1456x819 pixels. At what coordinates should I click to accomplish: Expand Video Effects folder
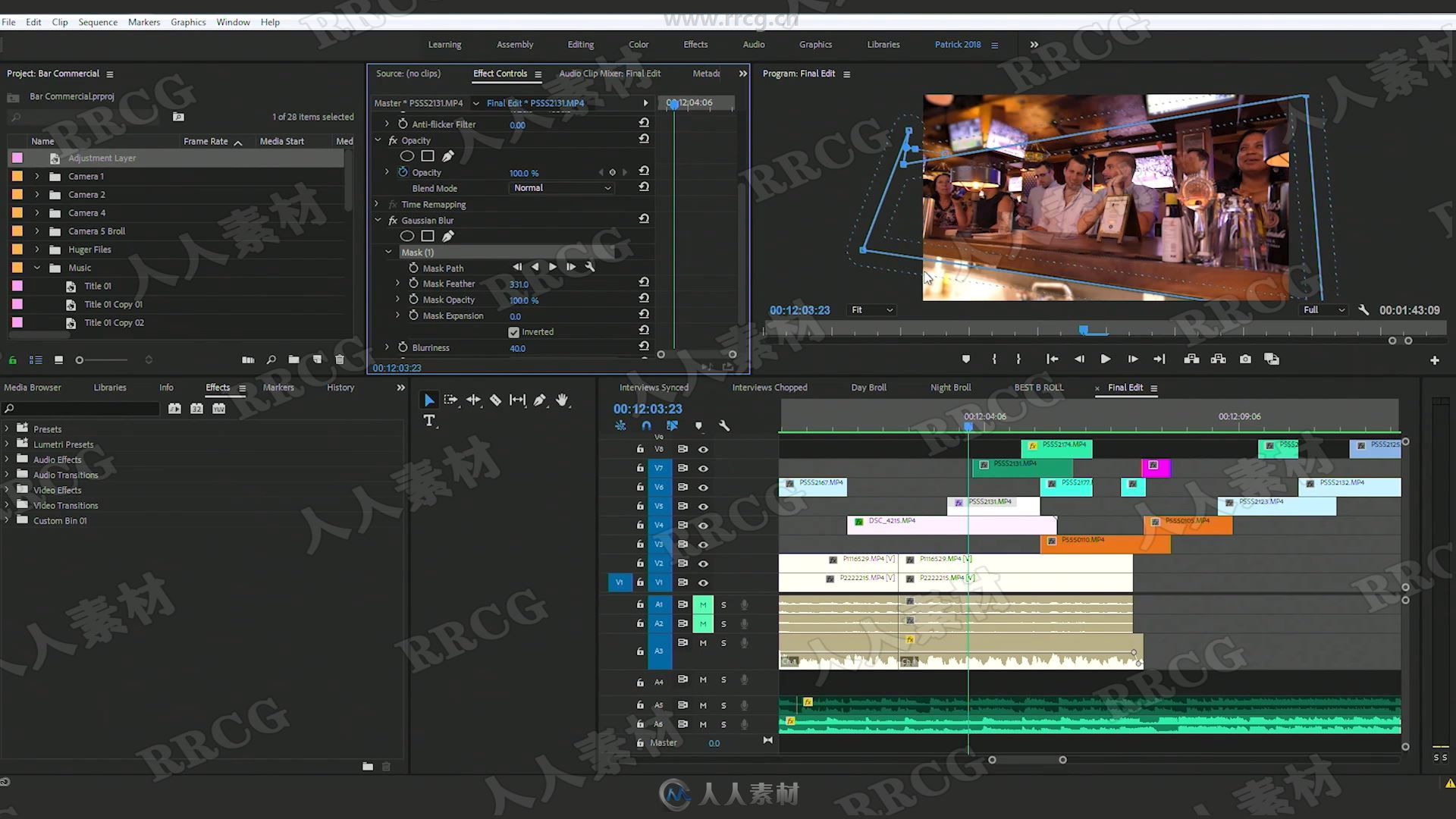[7, 490]
